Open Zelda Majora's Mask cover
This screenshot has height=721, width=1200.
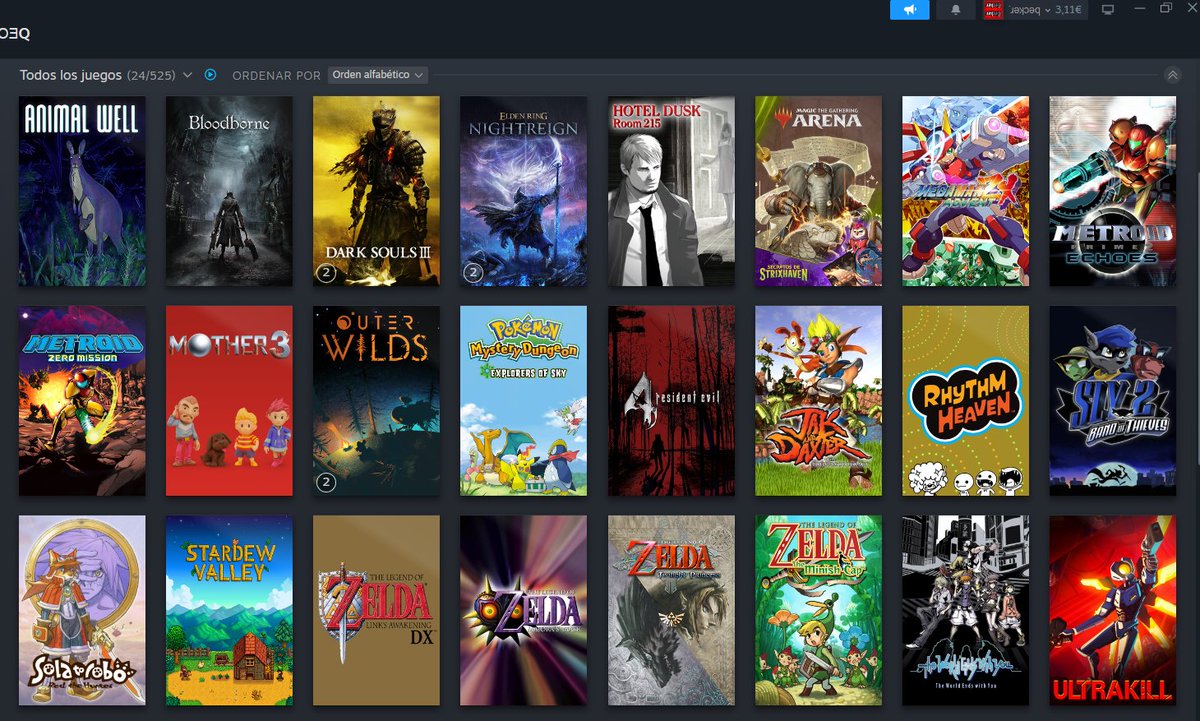point(523,611)
